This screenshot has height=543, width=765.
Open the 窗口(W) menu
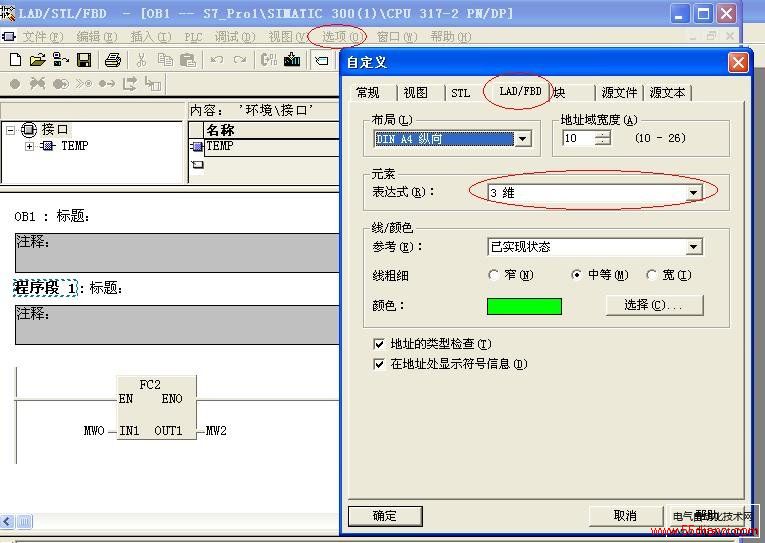click(x=397, y=37)
